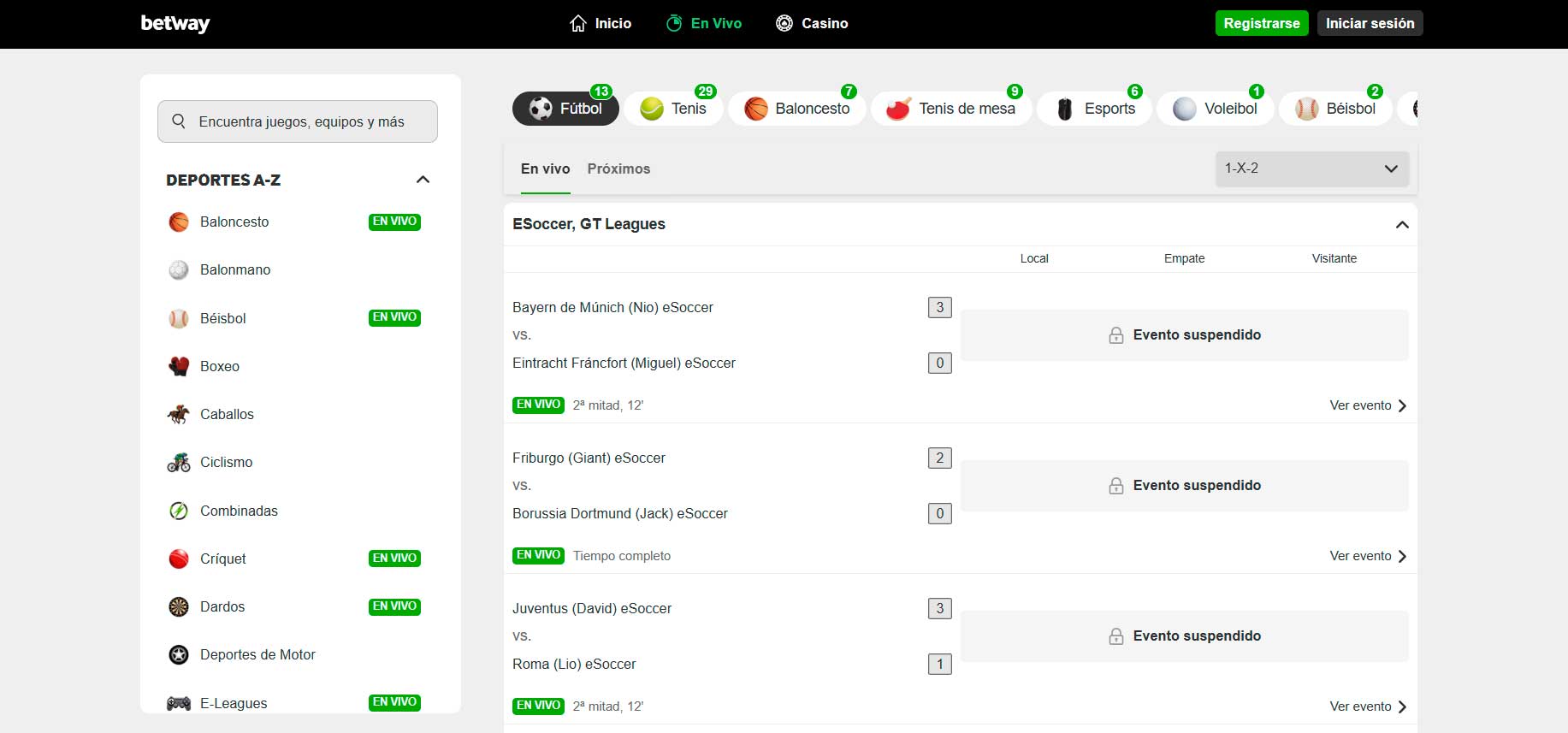Click EN VIVO badge next to Críquet
1568x733 pixels.
[394, 559]
